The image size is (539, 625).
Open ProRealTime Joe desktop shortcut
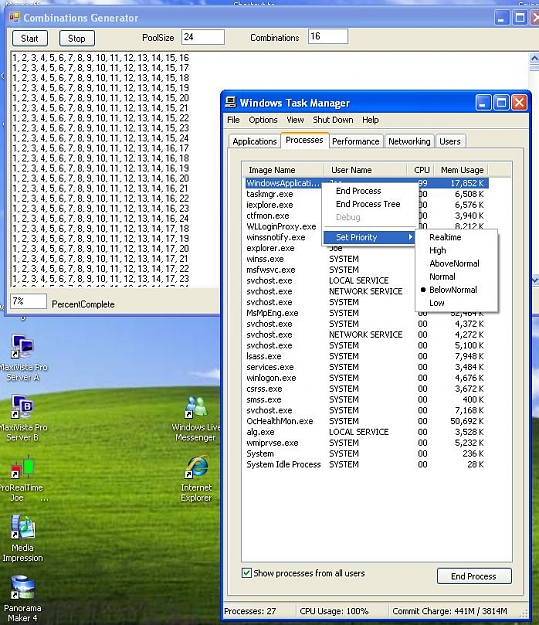(22, 478)
